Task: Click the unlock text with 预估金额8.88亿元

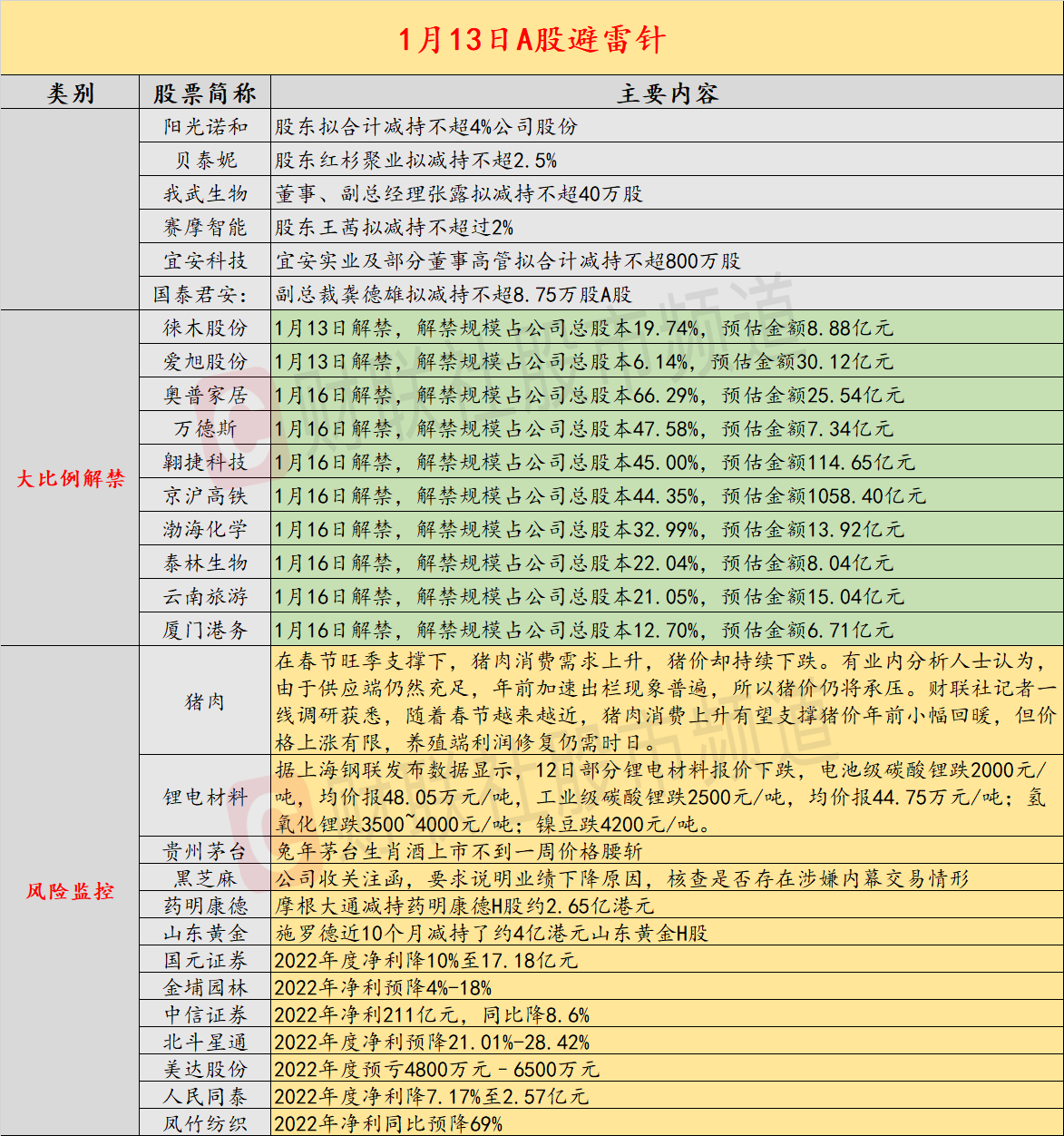Action: coord(584,328)
